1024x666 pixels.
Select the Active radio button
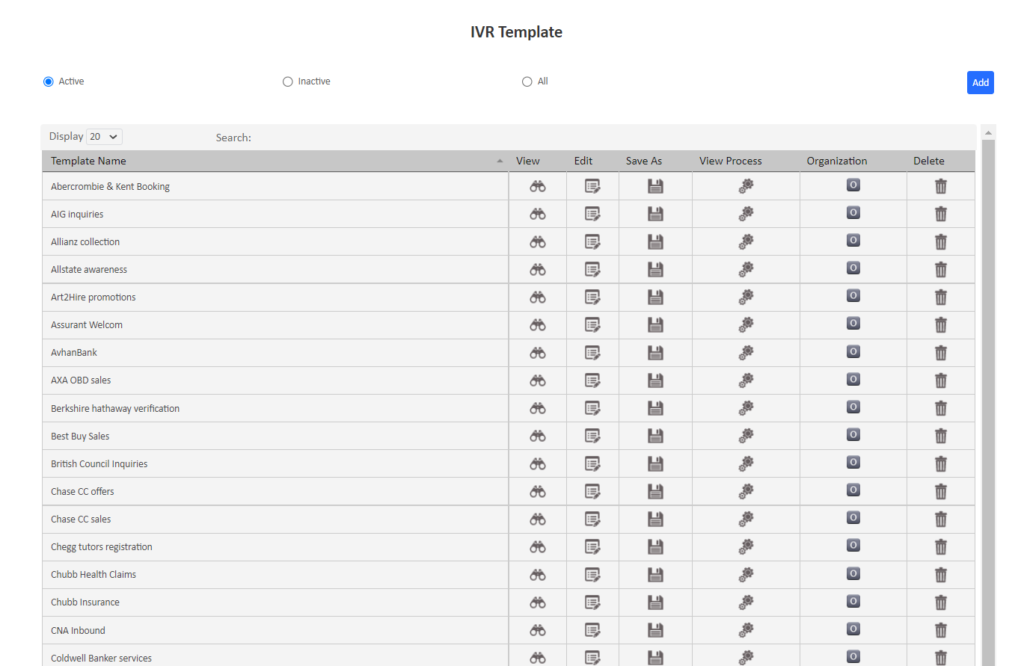(x=46, y=81)
